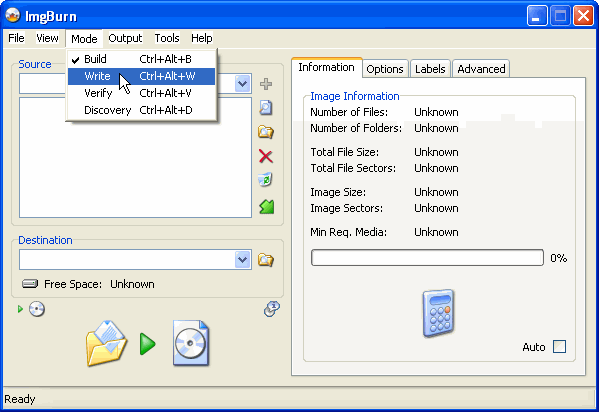
Task: Open the File menu
Action: pyautogui.click(x=16, y=38)
